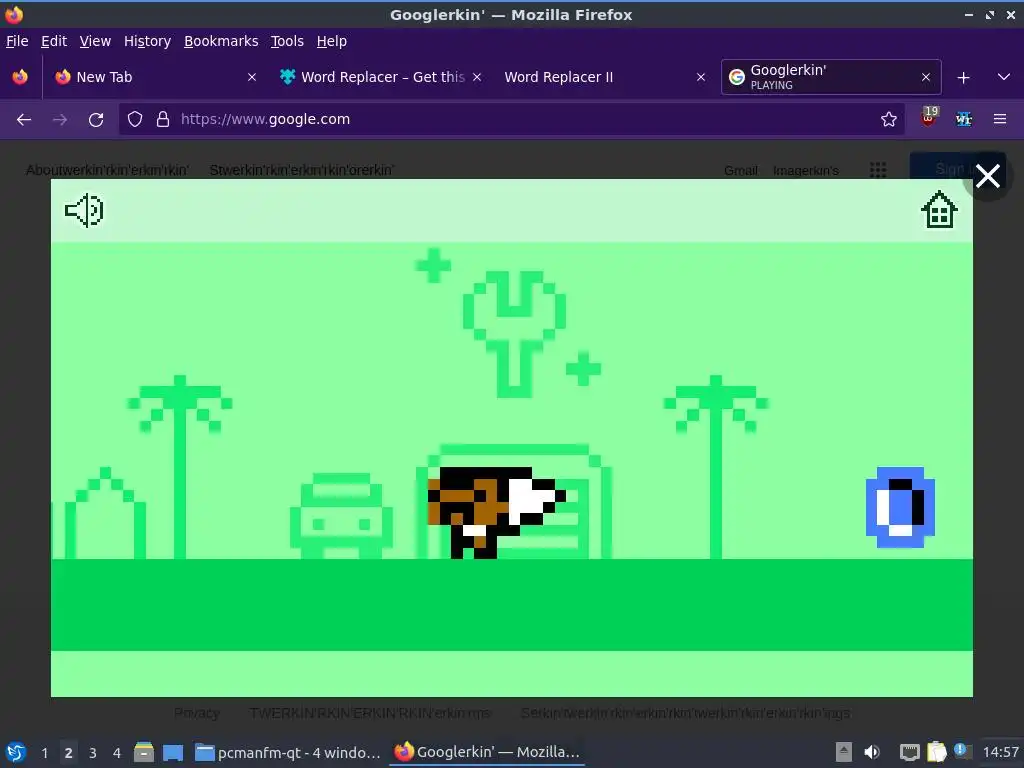This screenshot has width=1024, height=768.
Task: Click the Stwerkin' store link
Action: pyautogui.click(x=302, y=170)
